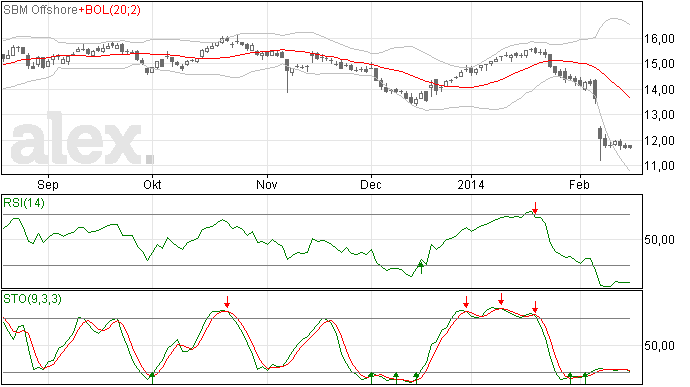Image resolution: width=690 pixels, height=387 pixels.
Task: Click the 50,00 label in RSI panel
Action: click(659, 240)
